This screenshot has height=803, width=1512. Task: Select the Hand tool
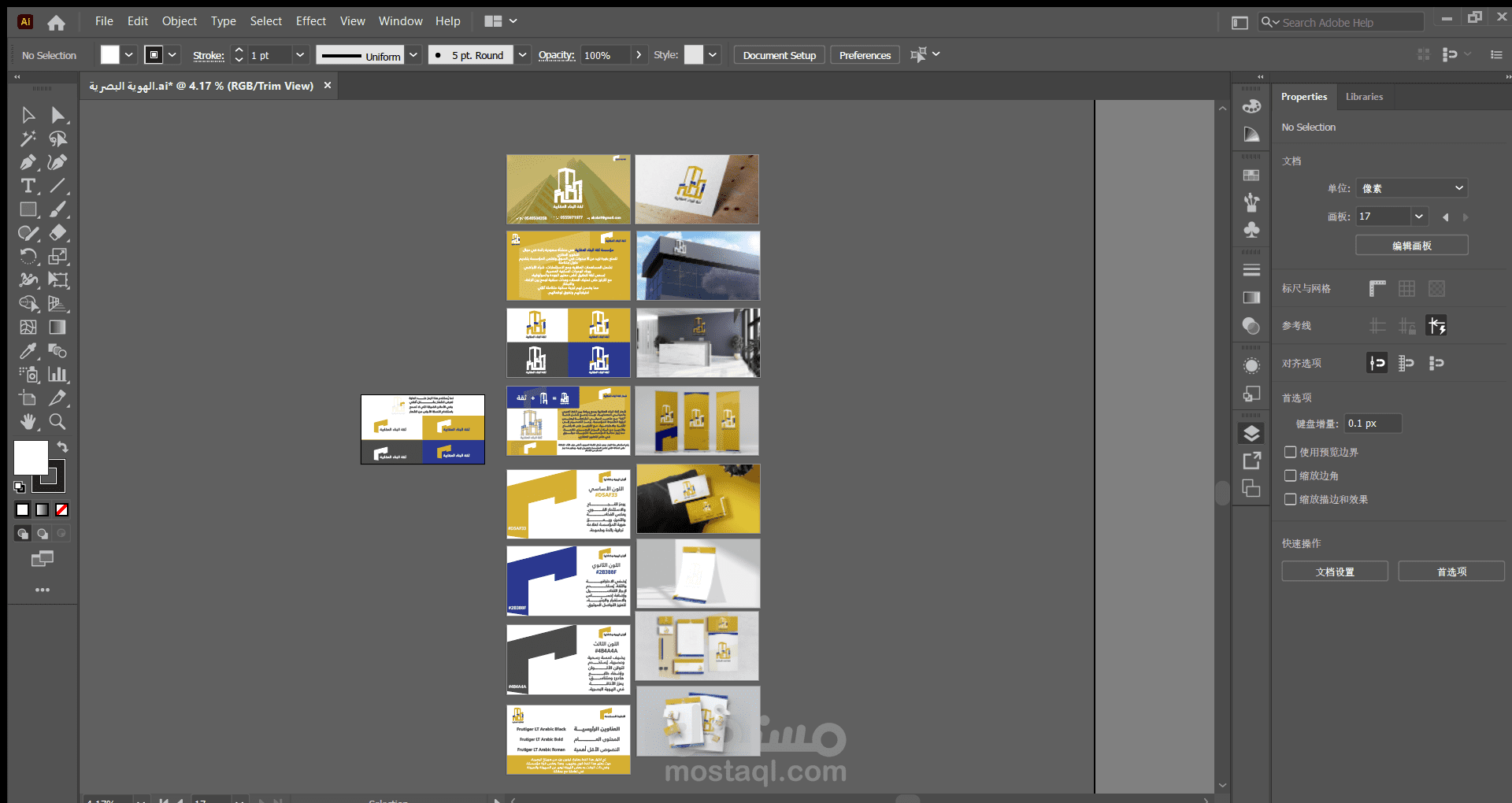point(28,422)
